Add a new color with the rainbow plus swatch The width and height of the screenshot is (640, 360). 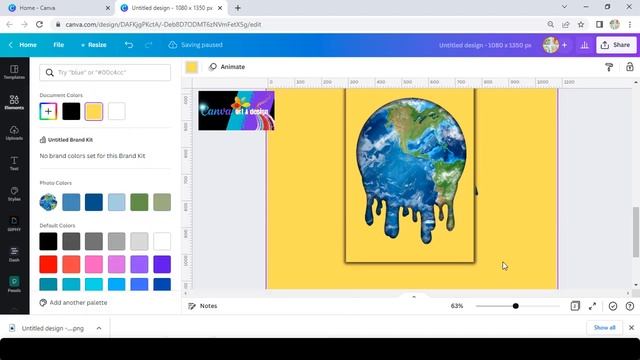pyautogui.click(x=48, y=111)
